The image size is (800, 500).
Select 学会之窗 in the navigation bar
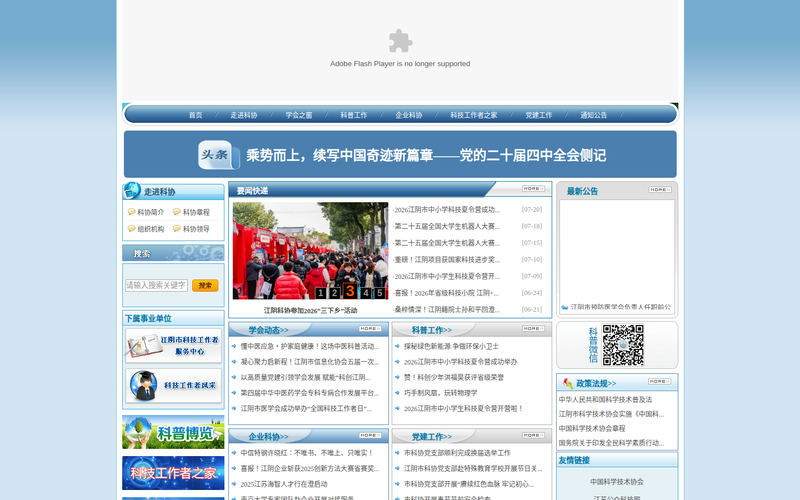[299, 115]
